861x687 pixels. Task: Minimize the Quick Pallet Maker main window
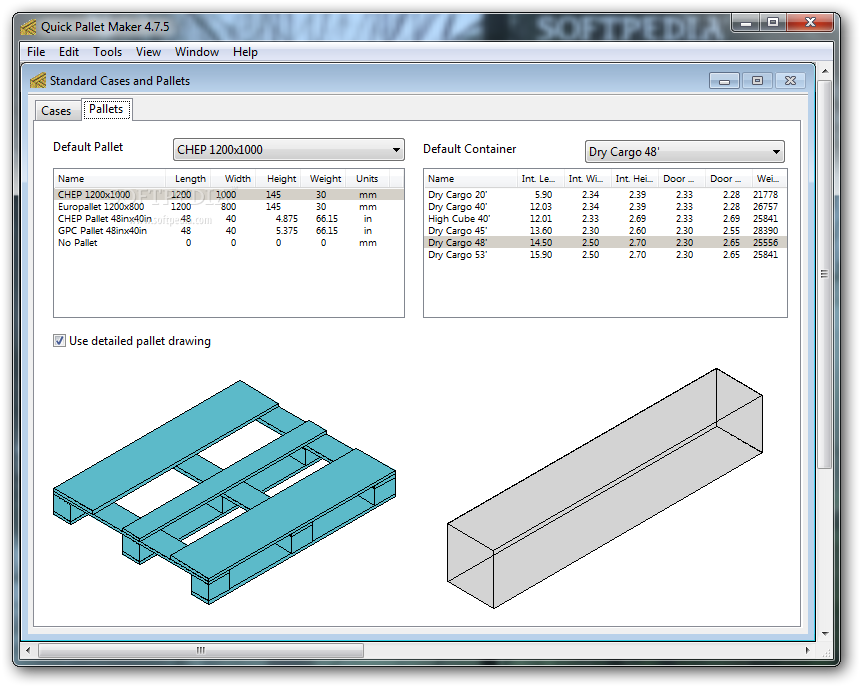[x=746, y=23]
